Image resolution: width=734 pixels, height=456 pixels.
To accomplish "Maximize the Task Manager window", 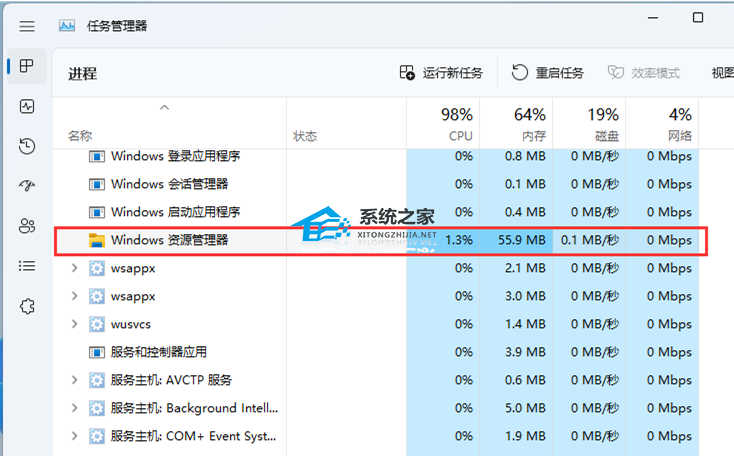I will pyautogui.click(x=698, y=18).
